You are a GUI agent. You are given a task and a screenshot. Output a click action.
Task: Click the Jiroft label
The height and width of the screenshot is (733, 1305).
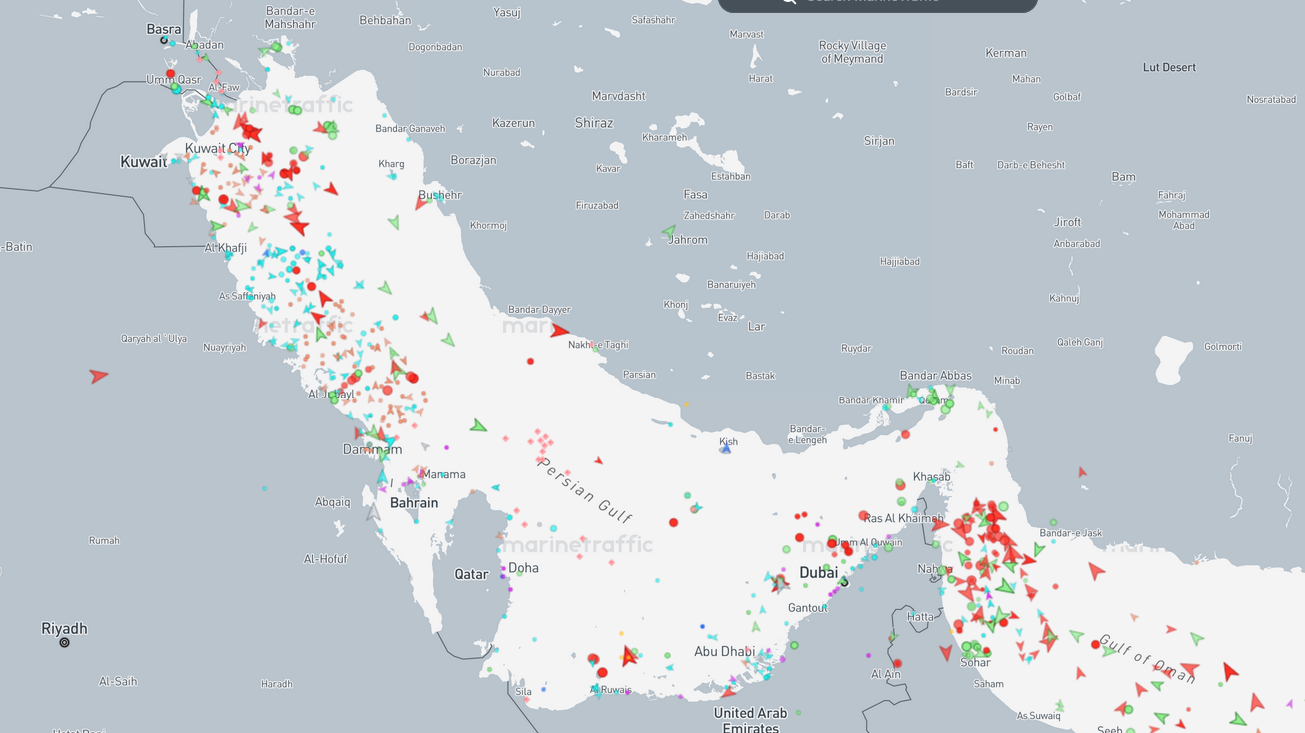pyautogui.click(x=1067, y=222)
